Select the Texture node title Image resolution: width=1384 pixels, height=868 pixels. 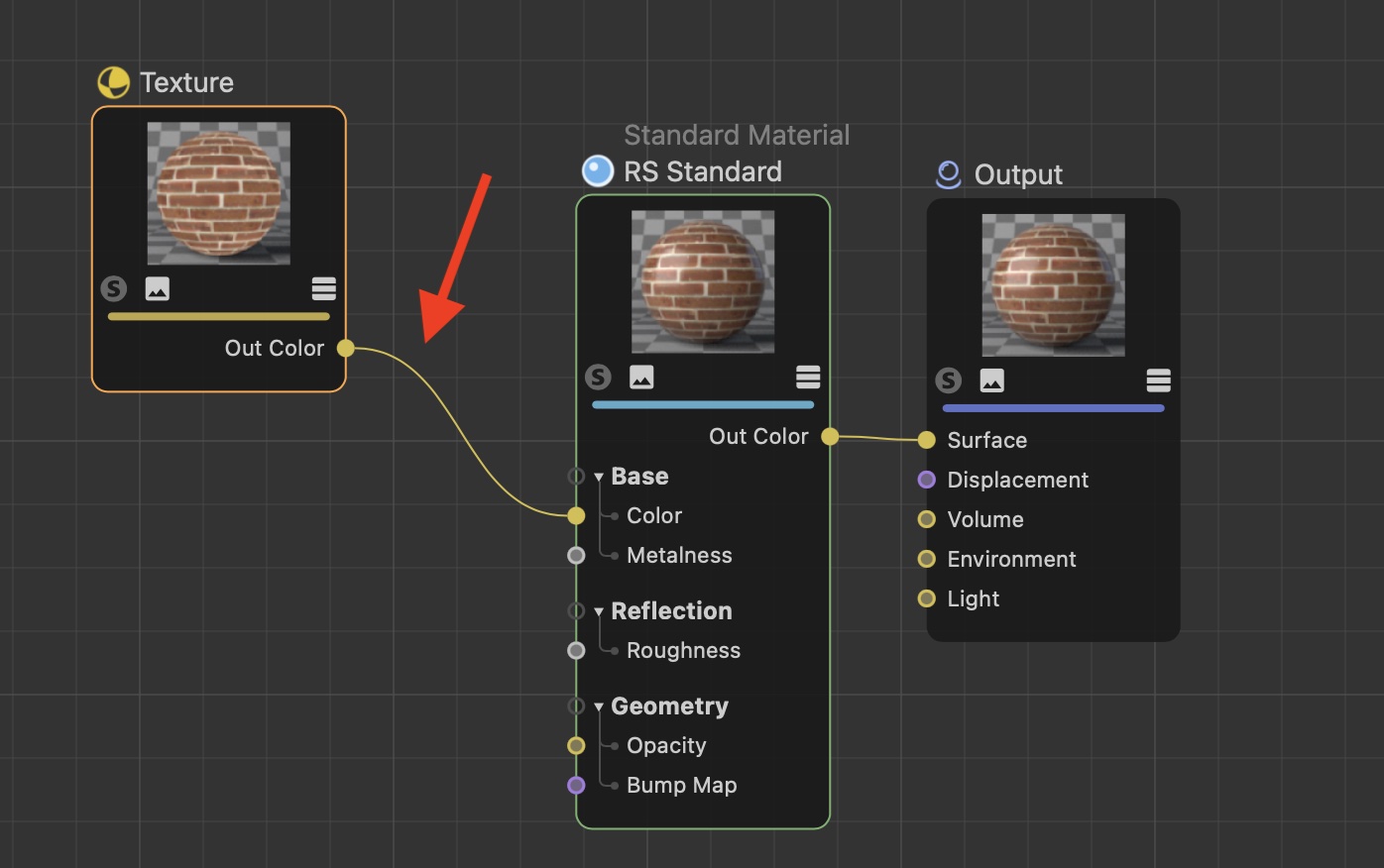tap(186, 82)
